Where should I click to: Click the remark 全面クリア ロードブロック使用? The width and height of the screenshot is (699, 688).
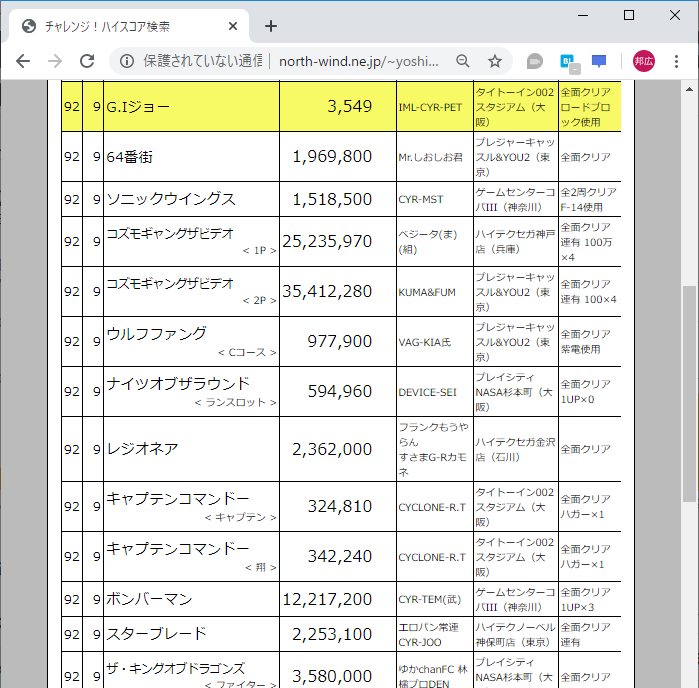point(585,107)
